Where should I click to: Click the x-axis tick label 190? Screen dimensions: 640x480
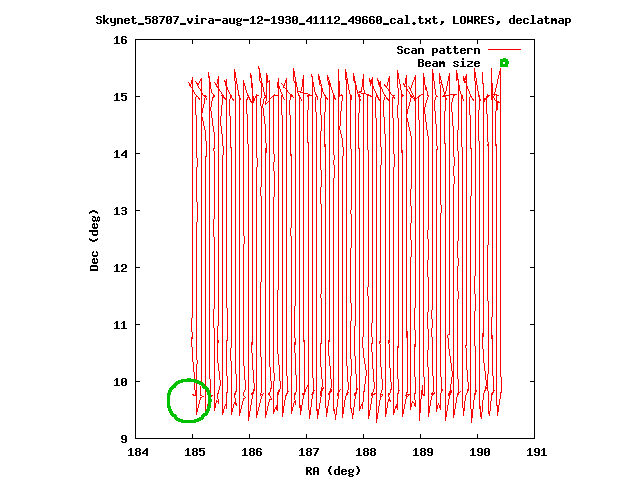click(480, 452)
